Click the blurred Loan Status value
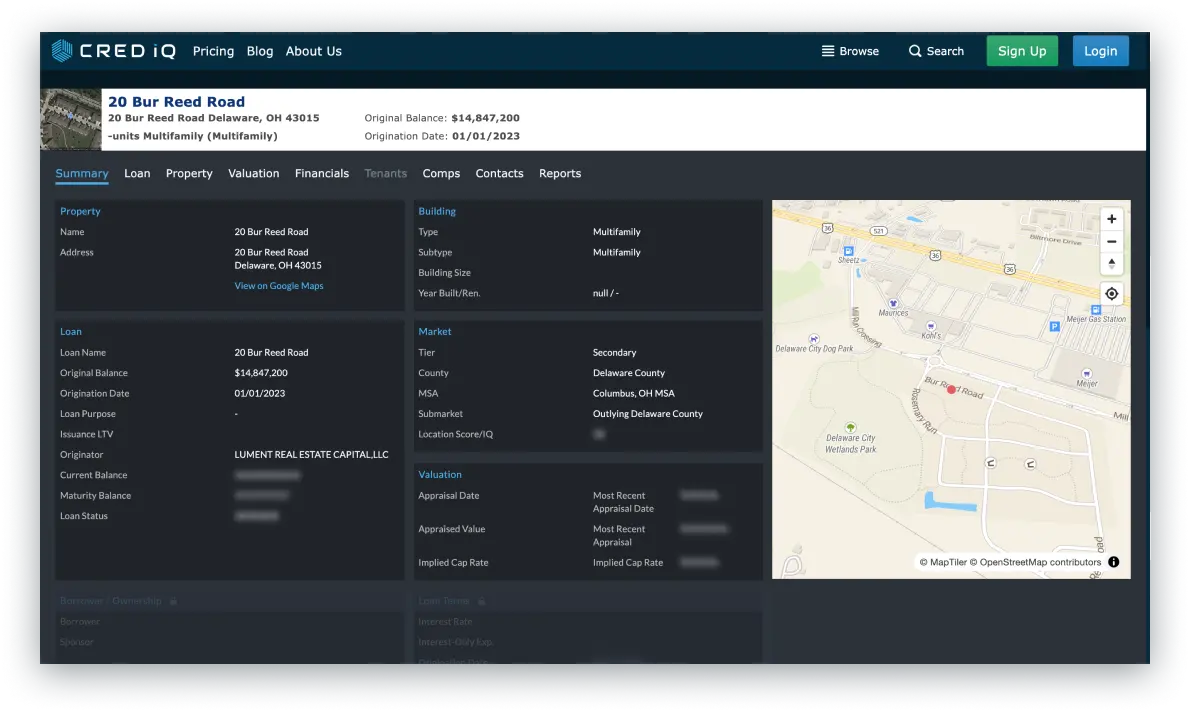This screenshot has height=712, width=1190. point(257,516)
